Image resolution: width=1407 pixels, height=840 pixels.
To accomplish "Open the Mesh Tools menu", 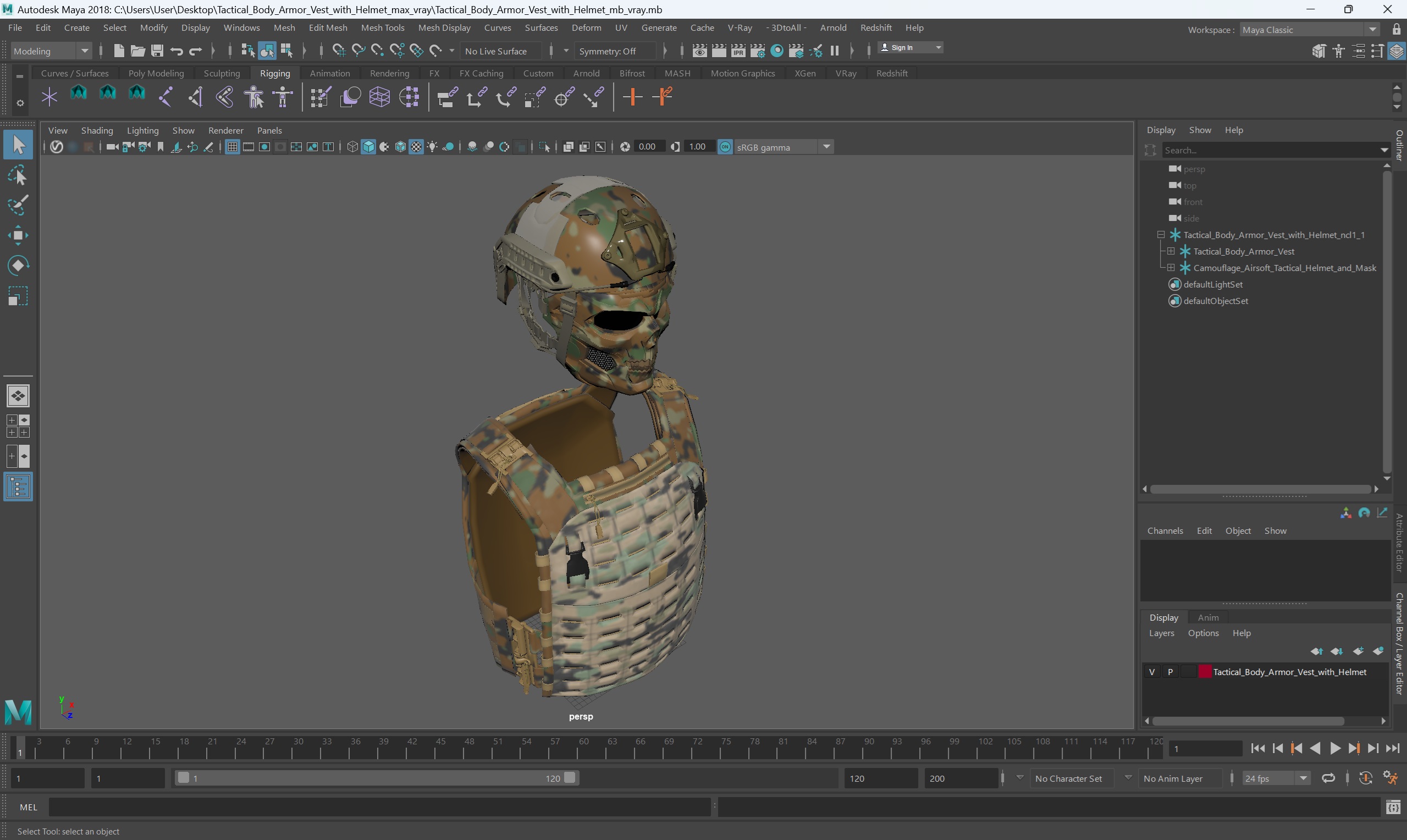I will [x=383, y=27].
